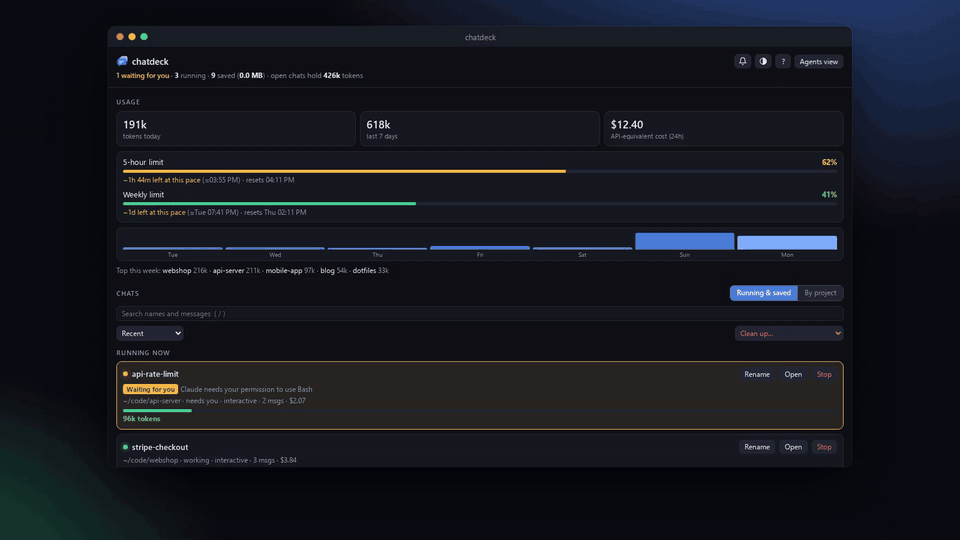The width and height of the screenshot is (960, 540).
Task: Stop the api-rate-limit chat
Action: 824,374
